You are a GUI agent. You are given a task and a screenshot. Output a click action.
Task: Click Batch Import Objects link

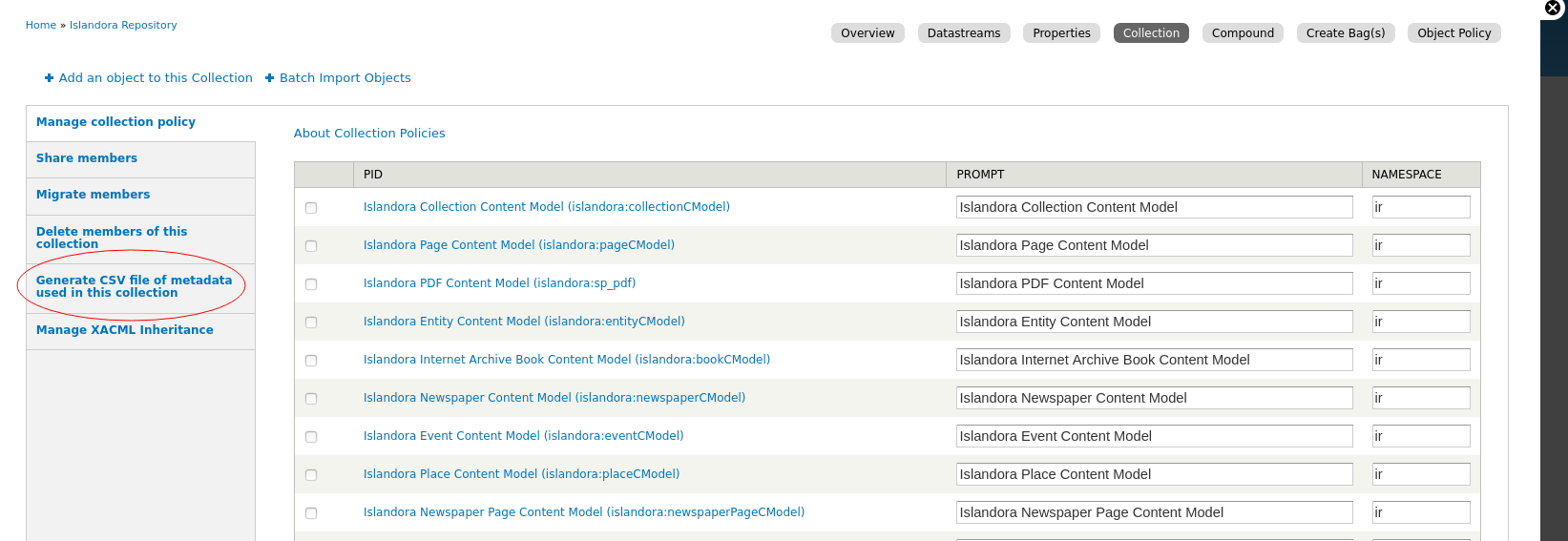[345, 78]
